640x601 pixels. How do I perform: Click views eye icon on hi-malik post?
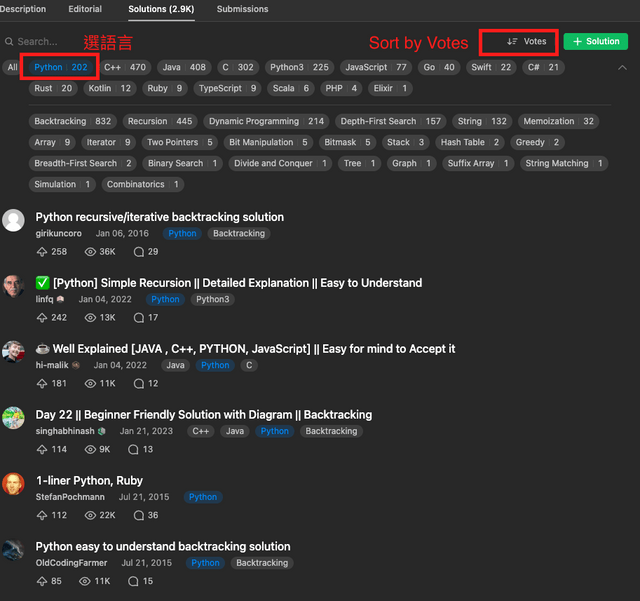(x=90, y=383)
